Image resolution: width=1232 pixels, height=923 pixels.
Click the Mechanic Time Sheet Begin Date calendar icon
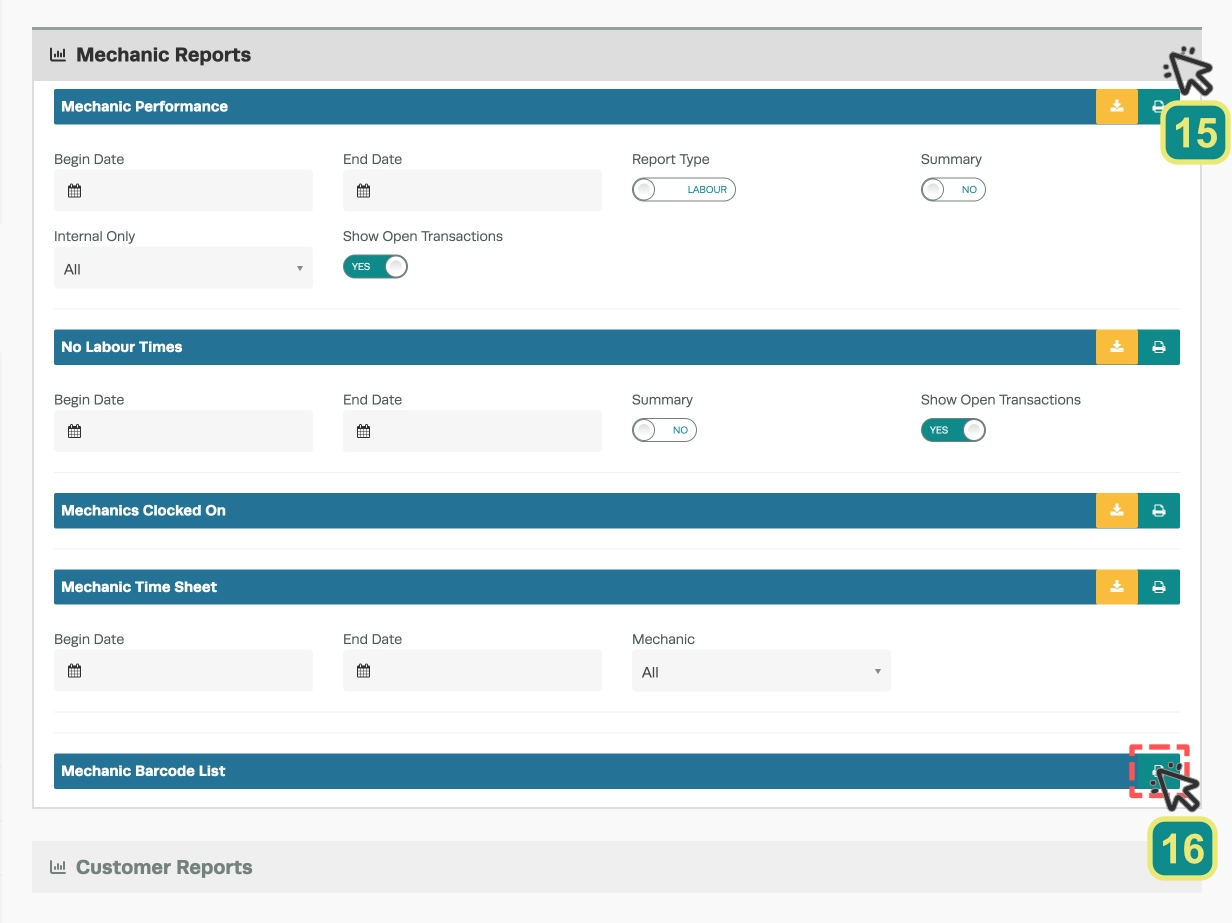click(x=74, y=671)
